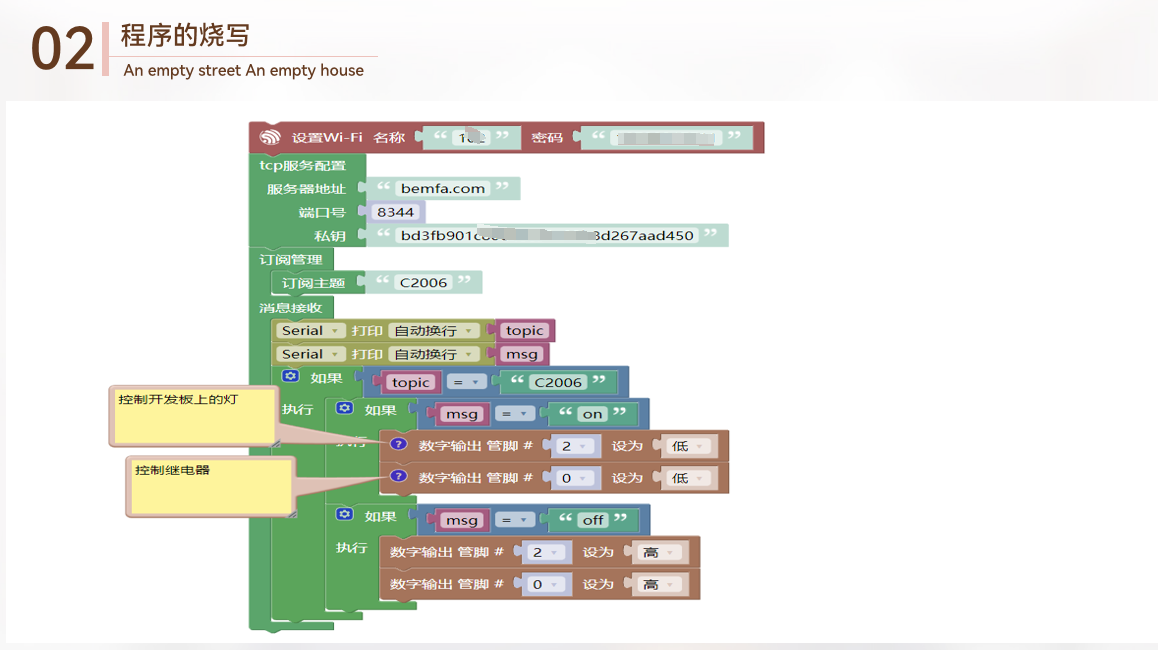Expand the pin number 2 dropdown in off branch
Viewport: 1158px width, 650px height.
point(544,552)
